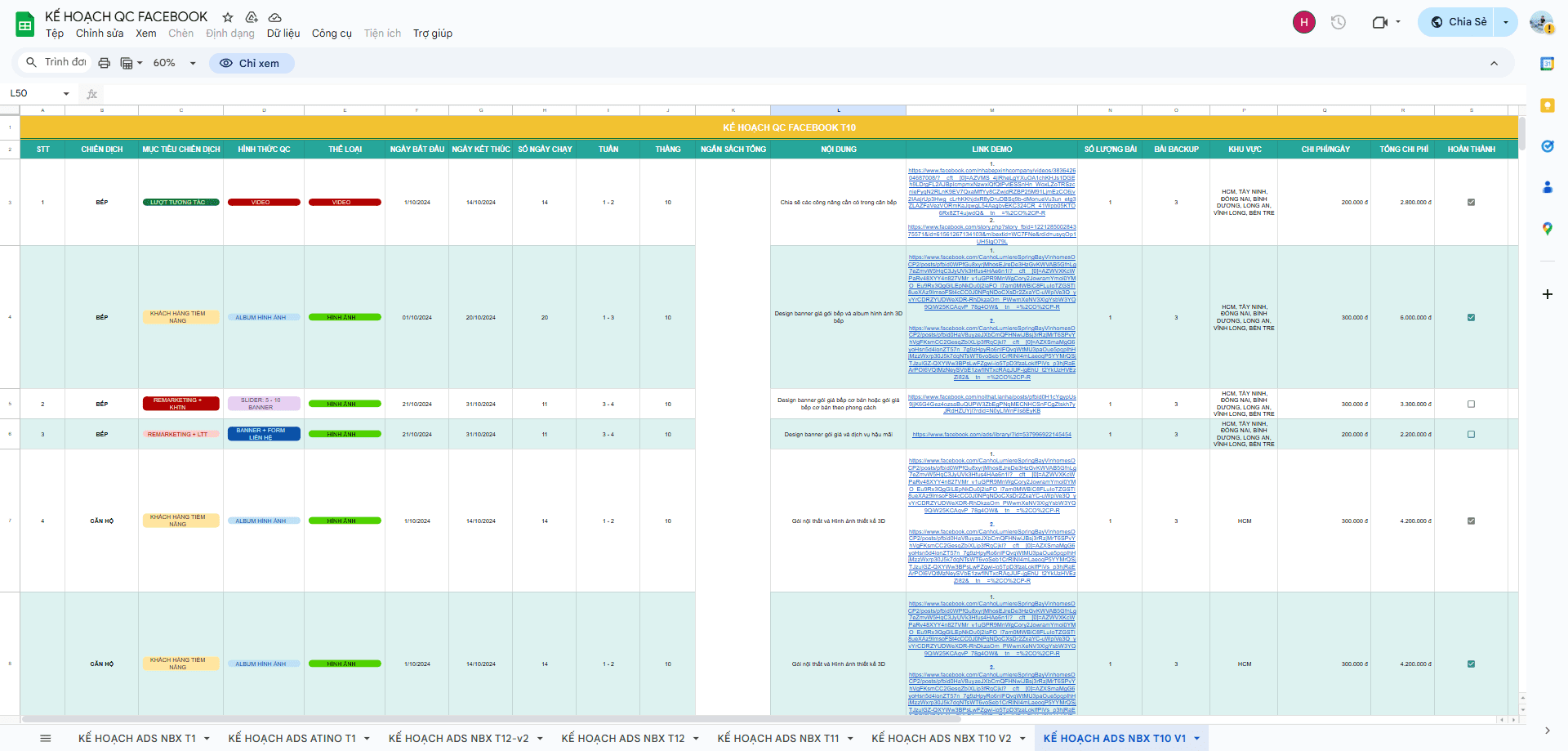Open Google Calendar in side panel
Screen dimensions: 1568x751
[x=1547, y=64]
